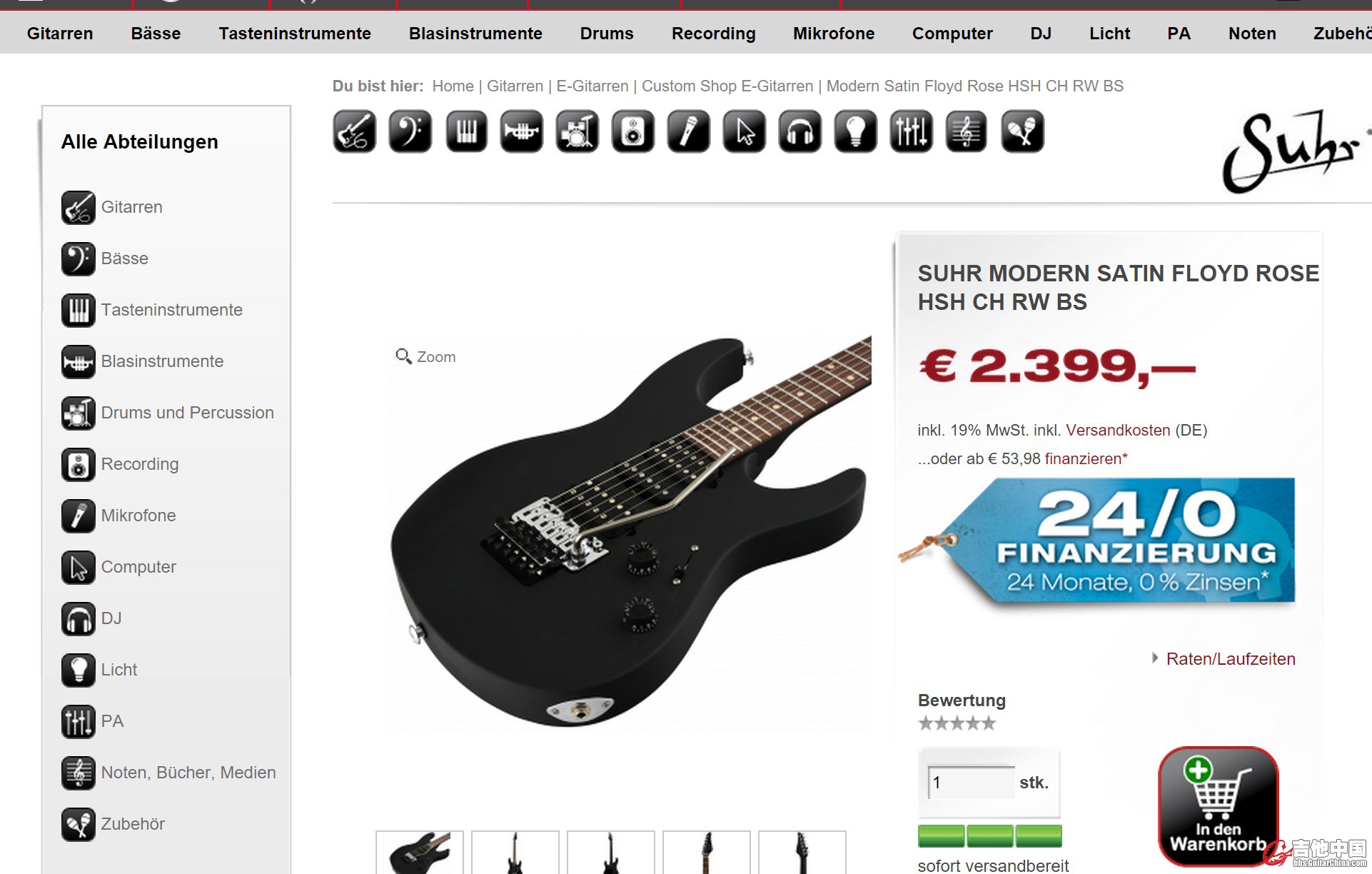Image resolution: width=1372 pixels, height=874 pixels.
Task: Click the quantity stk. input field
Action: tap(971, 783)
